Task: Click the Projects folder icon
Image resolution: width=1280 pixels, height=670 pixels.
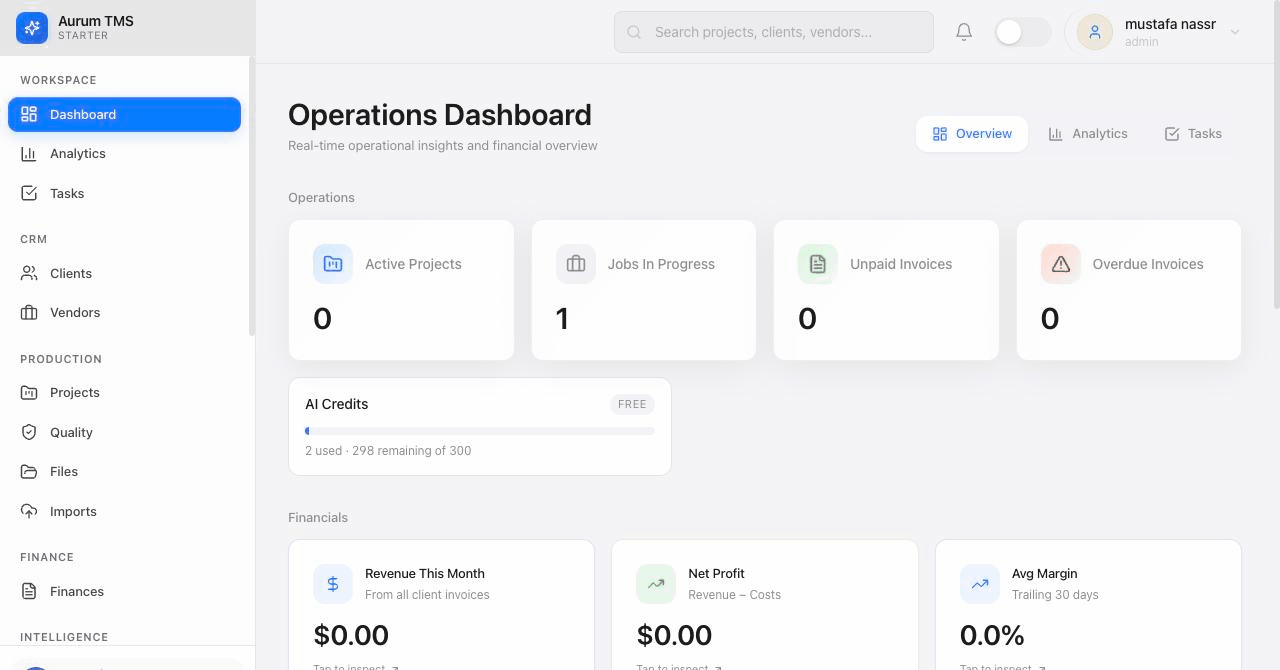Action: pyautogui.click(x=29, y=392)
